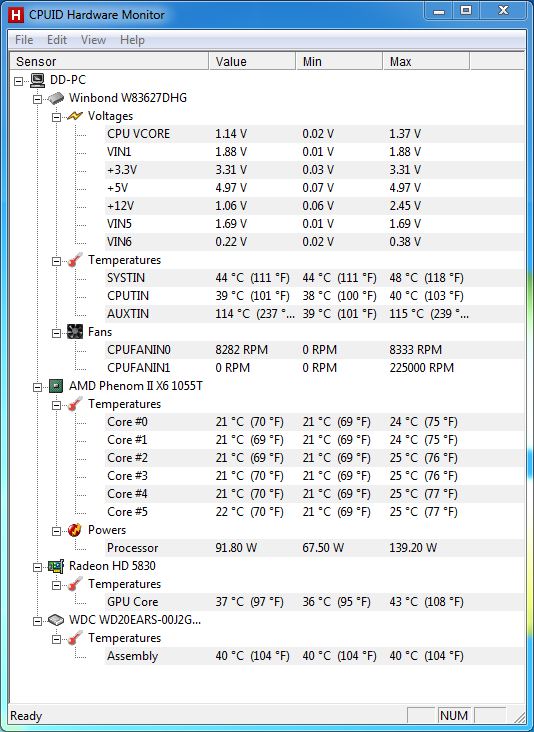Click the Max column header

pyautogui.click(x=426, y=62)
